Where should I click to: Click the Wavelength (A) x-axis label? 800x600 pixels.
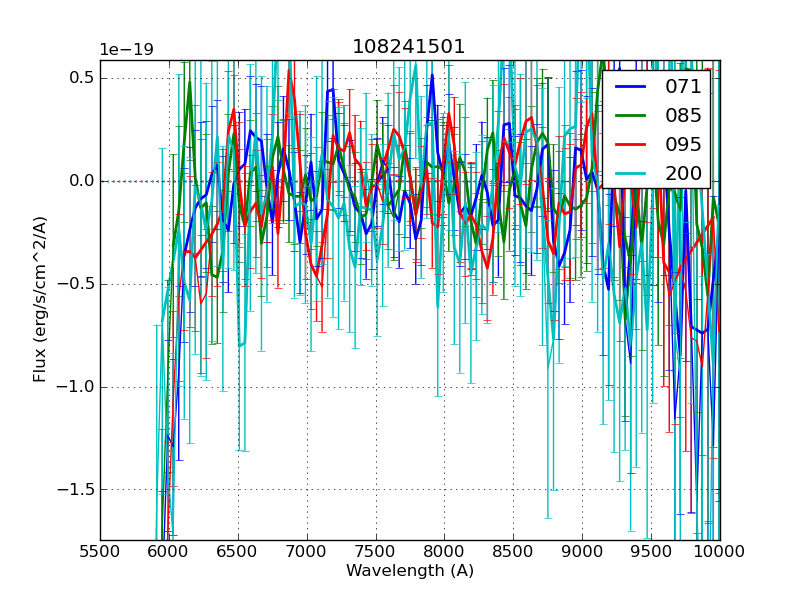coord(410,571)
